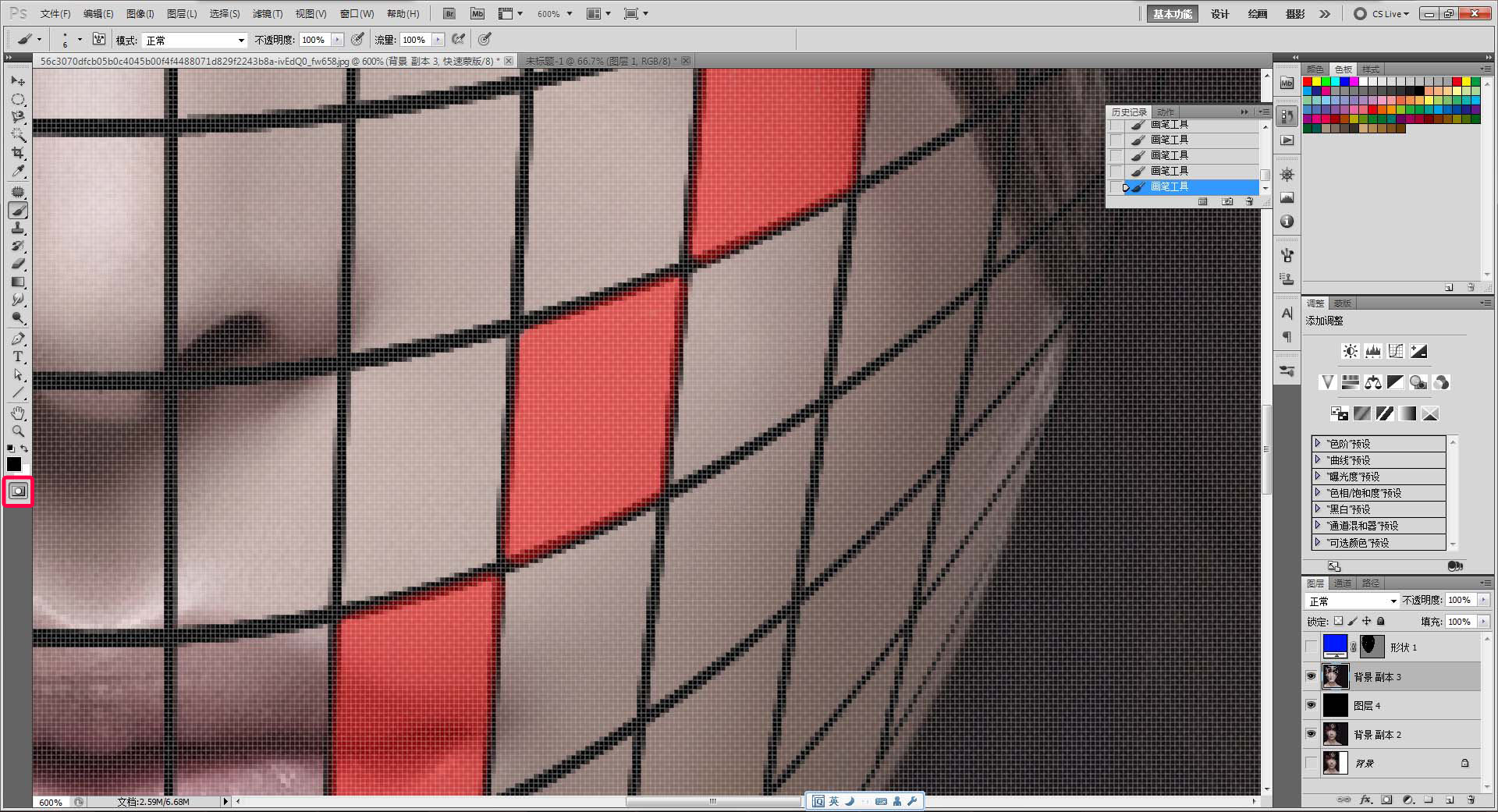Show the 背景 layer
The height and width of the screenshot is (812, 1498).
[x=1311, y=763]
